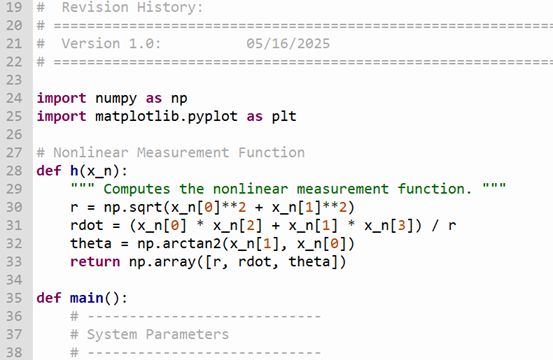
Task: Click 'Revision History:' comment on line 19
Action: (133, 7)
